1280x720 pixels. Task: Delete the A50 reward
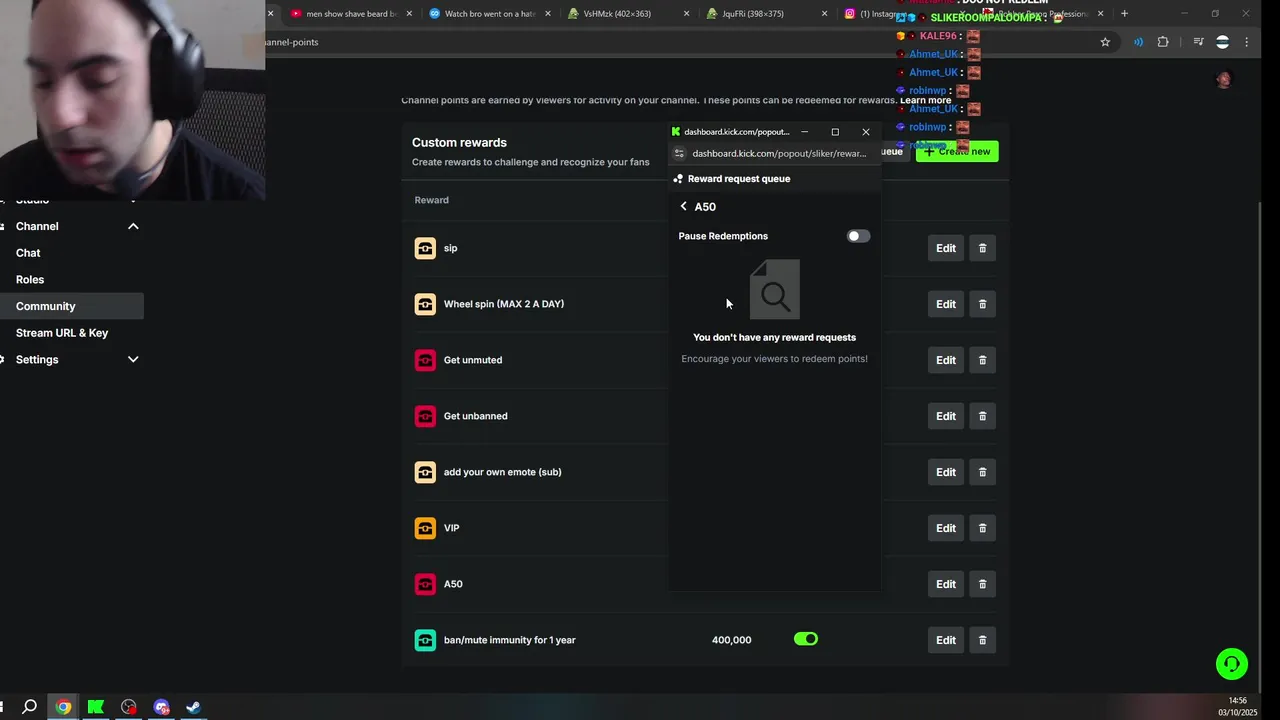tap(982, 584)
